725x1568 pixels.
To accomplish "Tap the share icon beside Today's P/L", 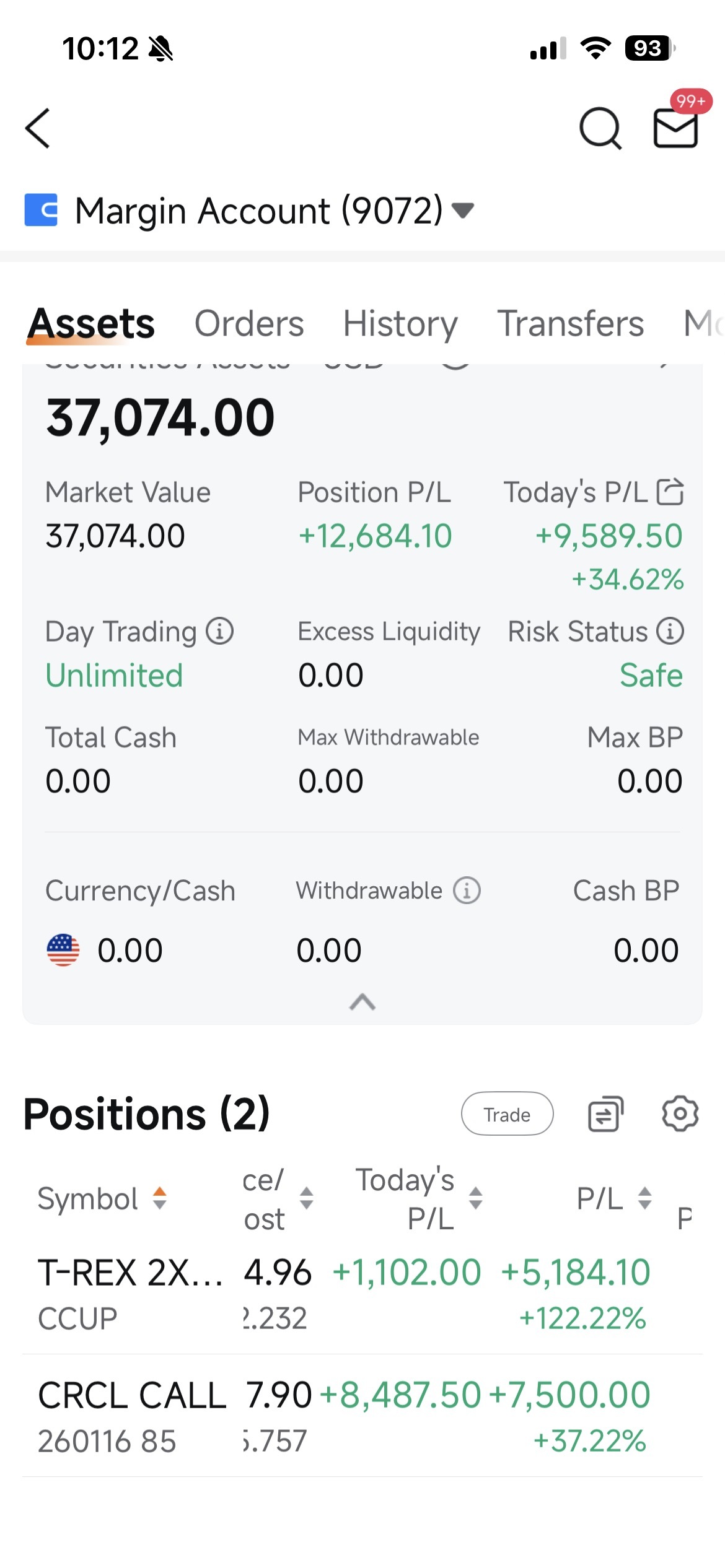I will click(670, 492).
